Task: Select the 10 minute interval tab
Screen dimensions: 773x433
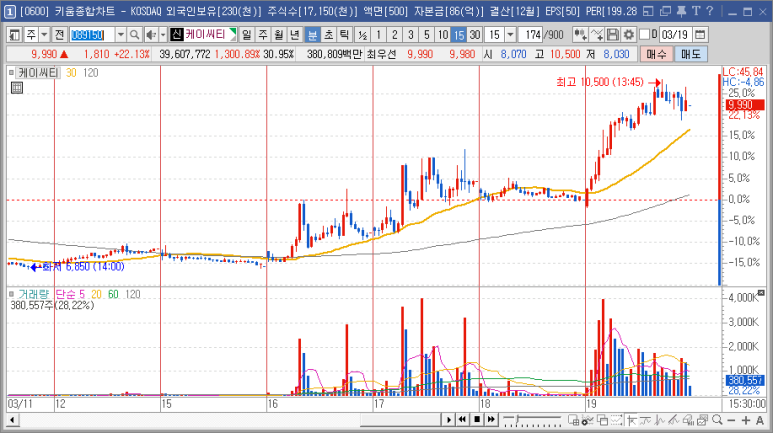Action: (443, 35)
